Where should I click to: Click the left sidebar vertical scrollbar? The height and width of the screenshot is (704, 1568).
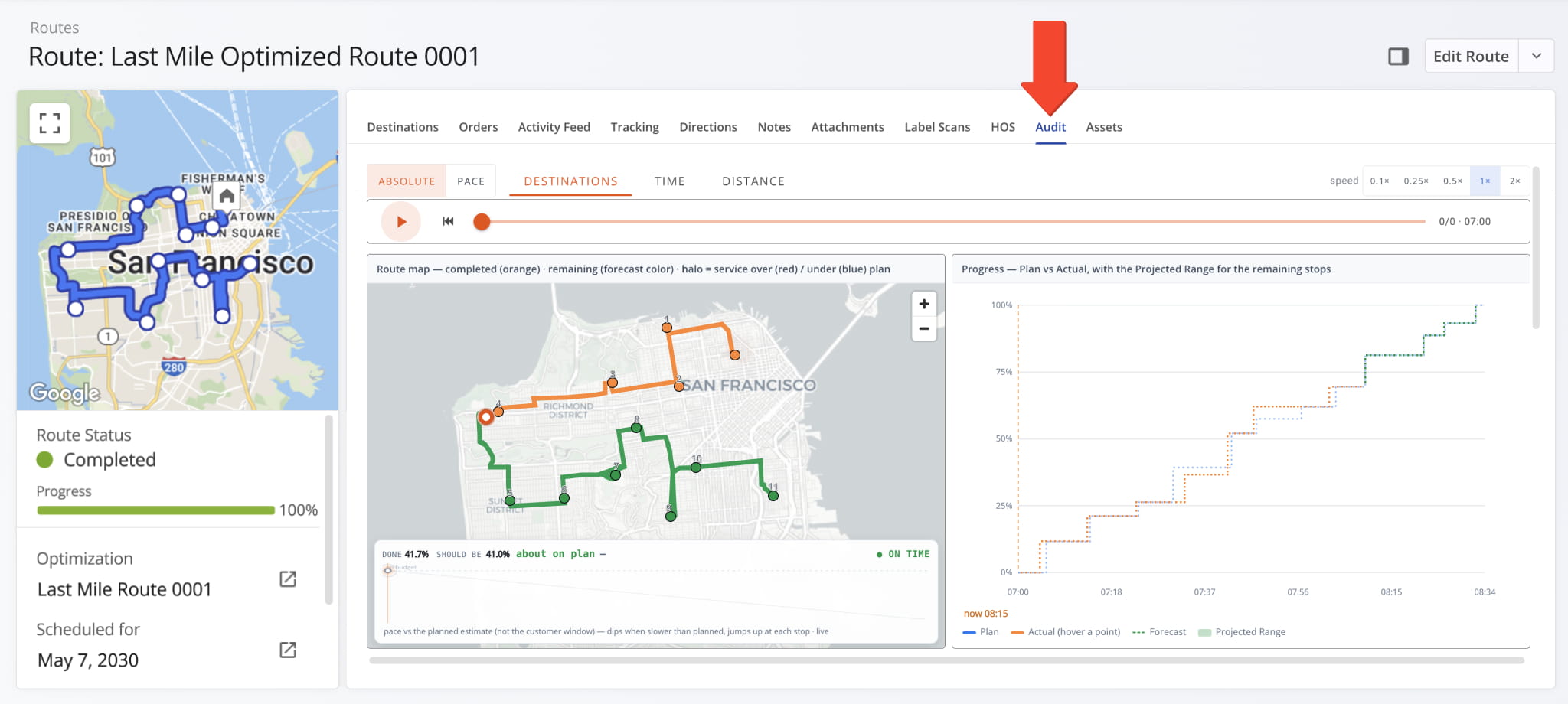click(x=328, y=510)
